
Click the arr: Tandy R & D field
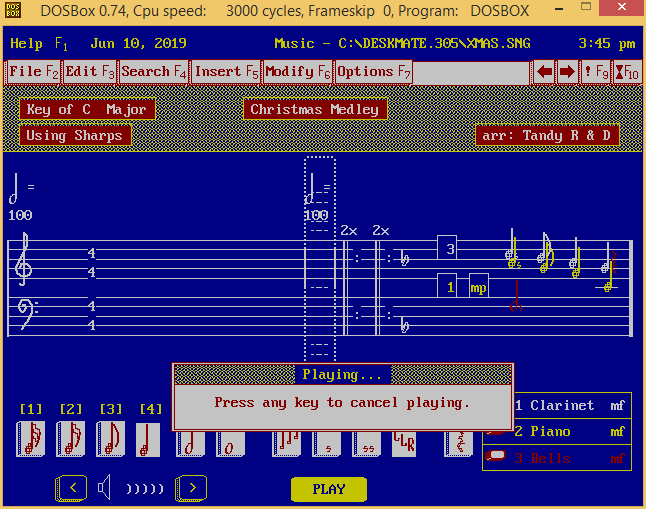coord(547,136)
